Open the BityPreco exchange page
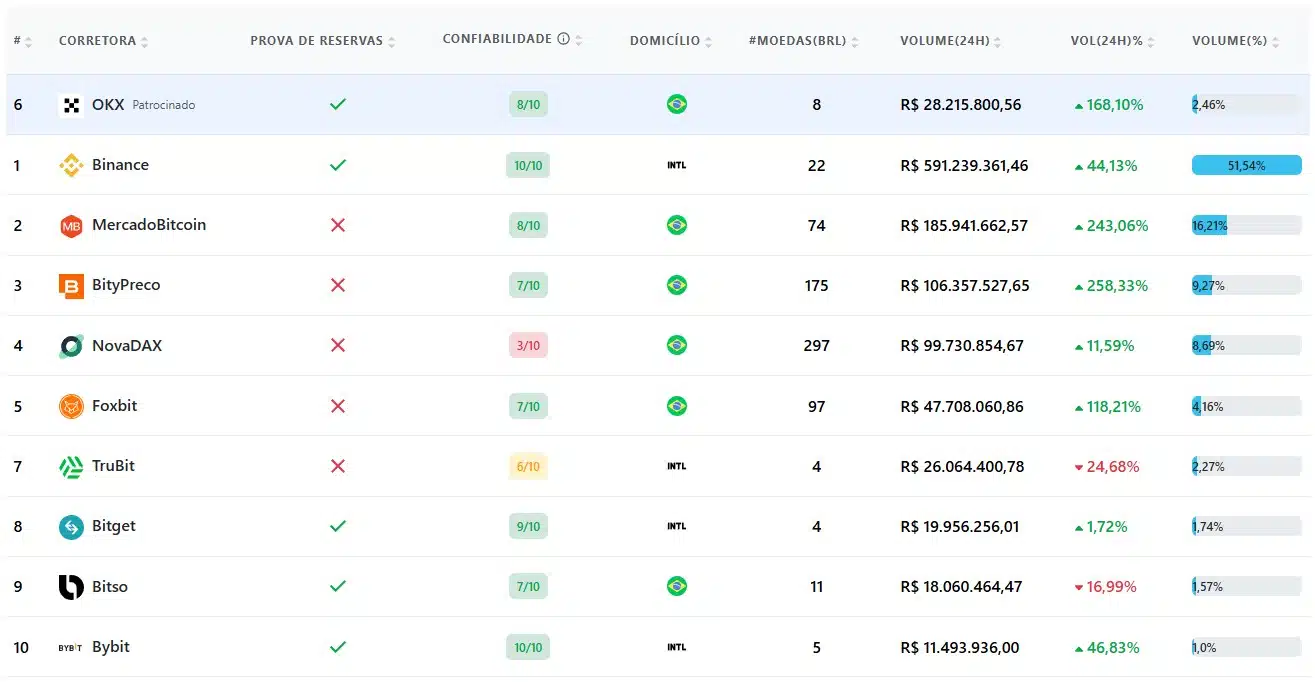 tap(126, 285)
